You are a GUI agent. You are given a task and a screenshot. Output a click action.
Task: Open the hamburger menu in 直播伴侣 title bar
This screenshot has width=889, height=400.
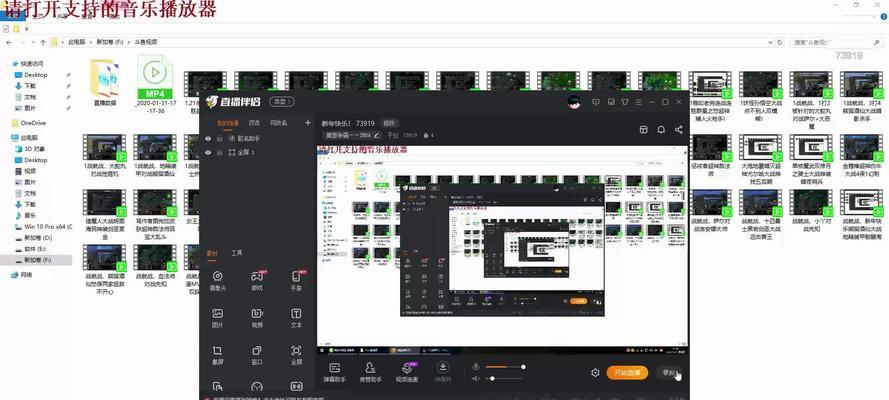click(638, 102)
